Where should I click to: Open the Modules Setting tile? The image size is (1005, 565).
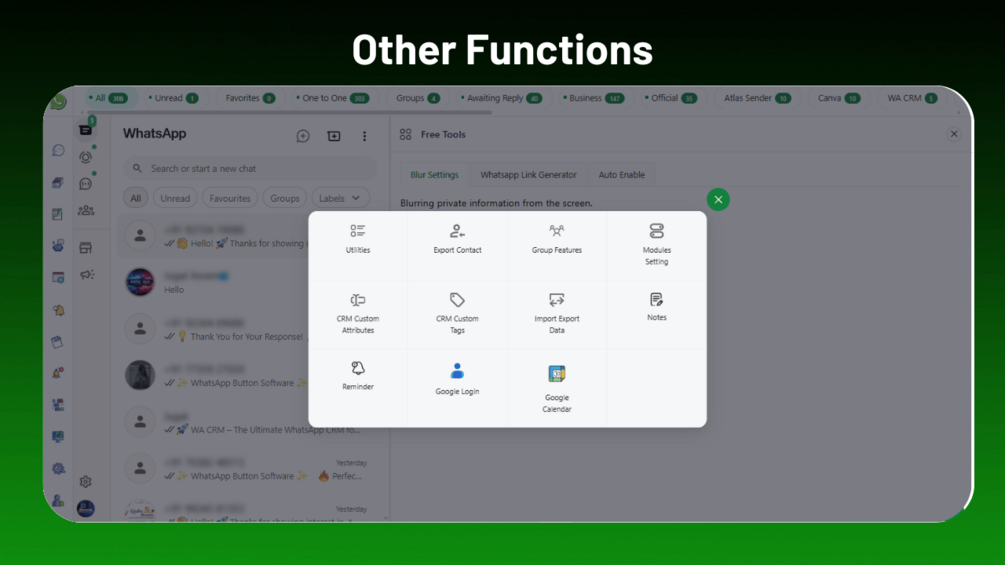656,244
